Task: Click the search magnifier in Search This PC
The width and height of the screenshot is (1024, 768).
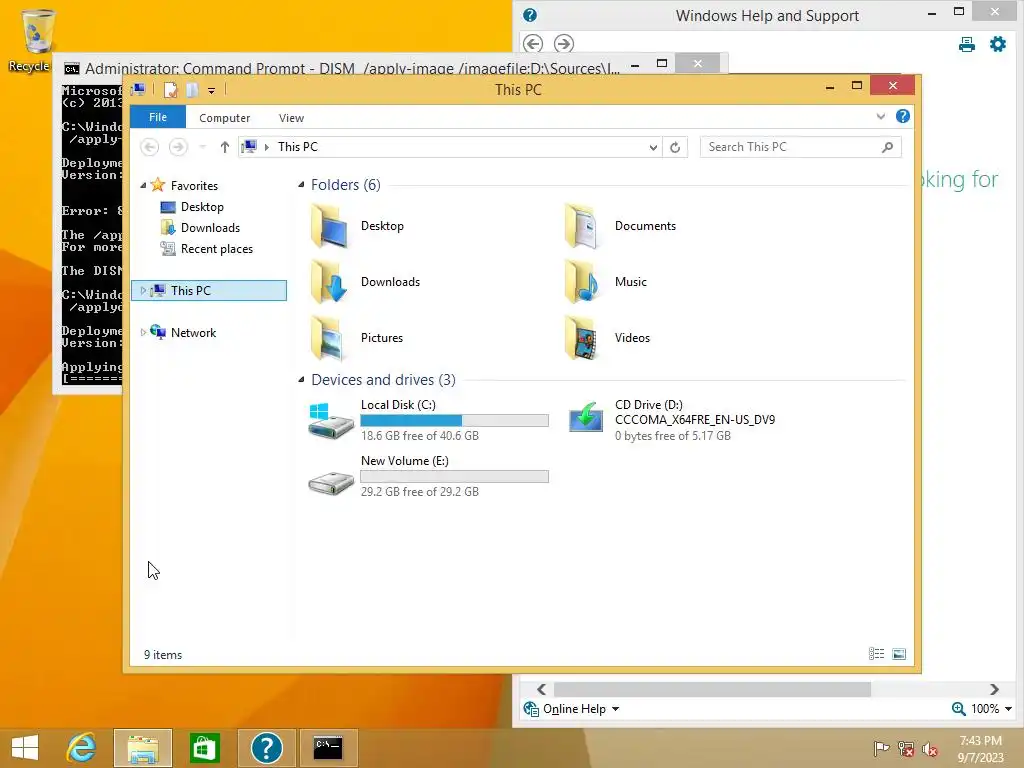Action: (x=887, y=147)
